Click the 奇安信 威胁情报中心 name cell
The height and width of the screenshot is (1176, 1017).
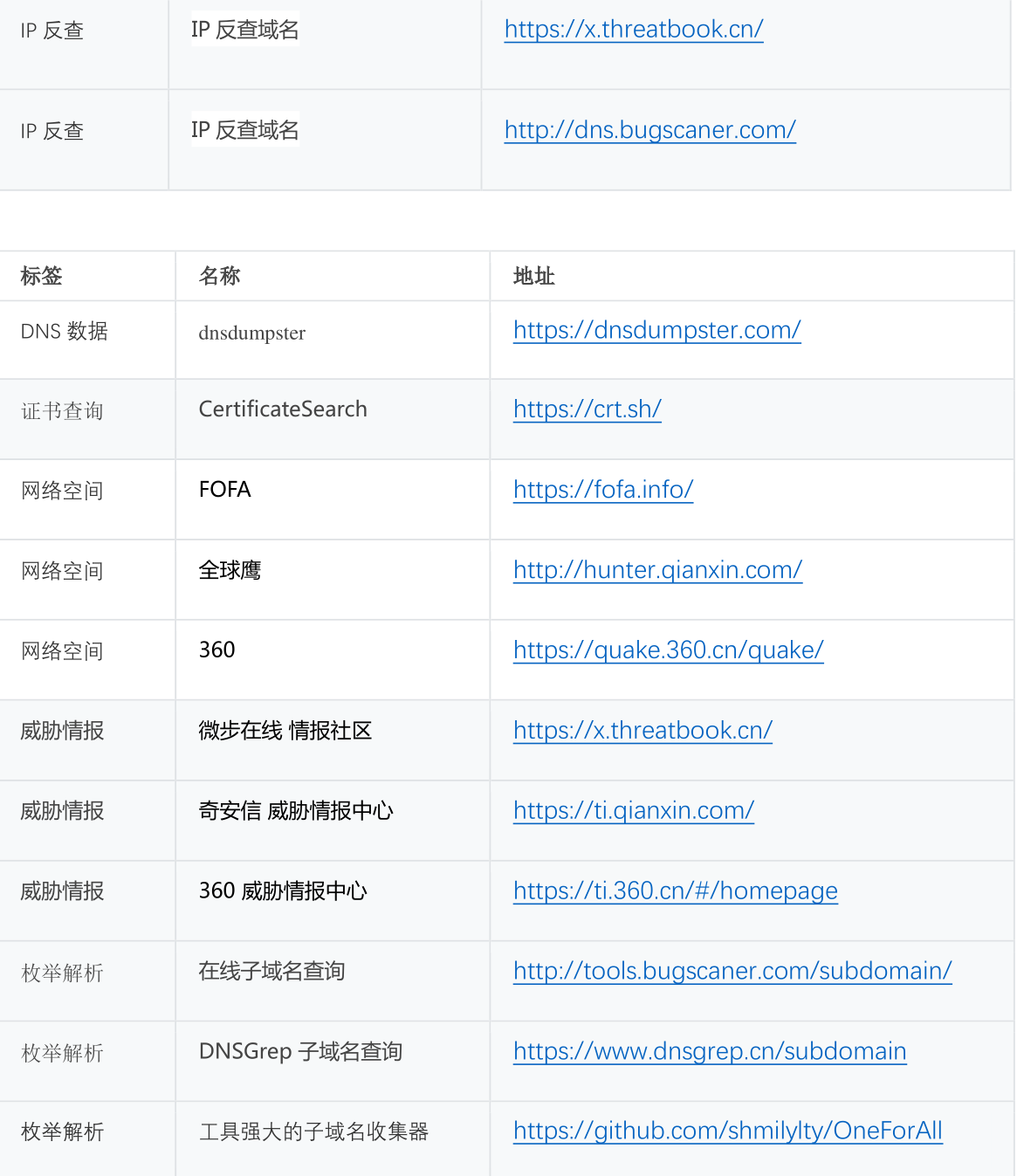296,811
